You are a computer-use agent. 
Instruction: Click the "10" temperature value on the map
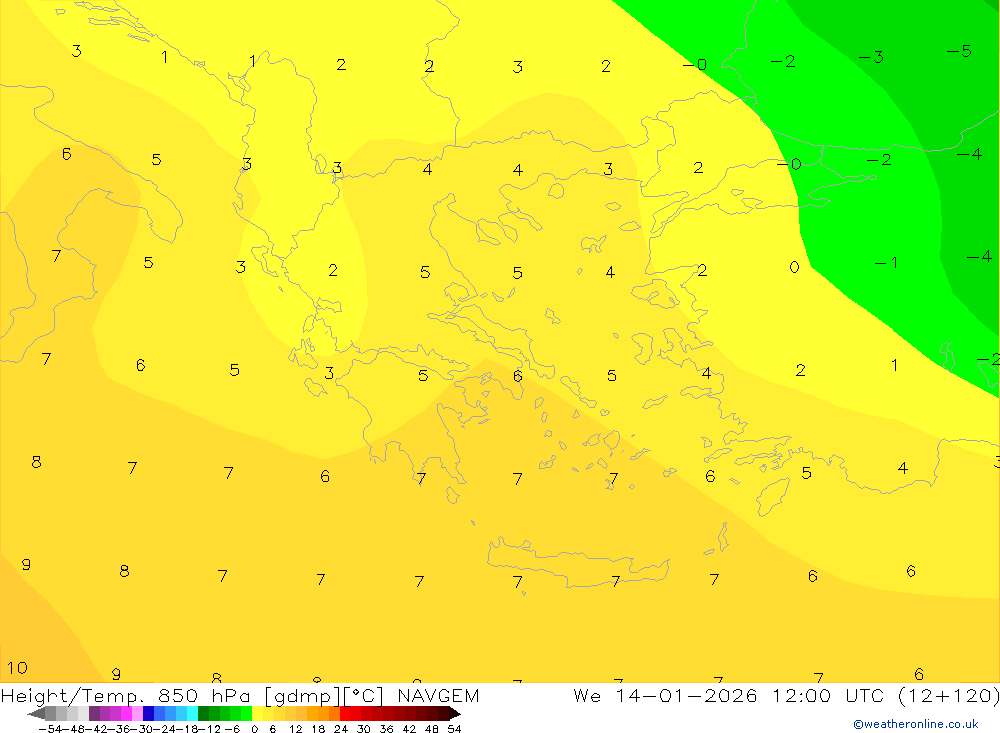pos(17,668)
